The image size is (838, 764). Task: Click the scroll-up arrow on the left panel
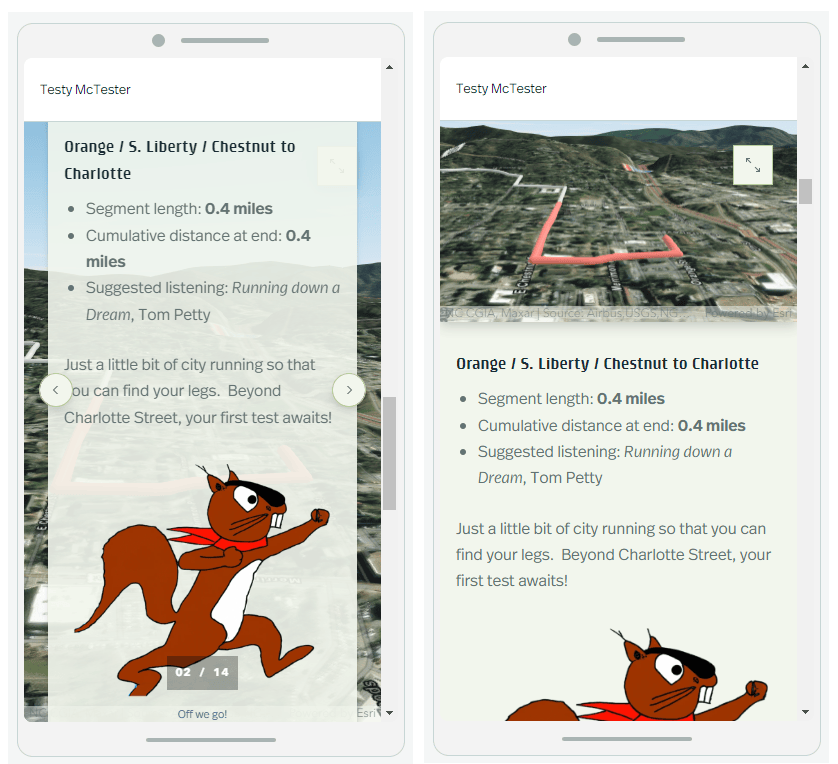coord(389,66)
